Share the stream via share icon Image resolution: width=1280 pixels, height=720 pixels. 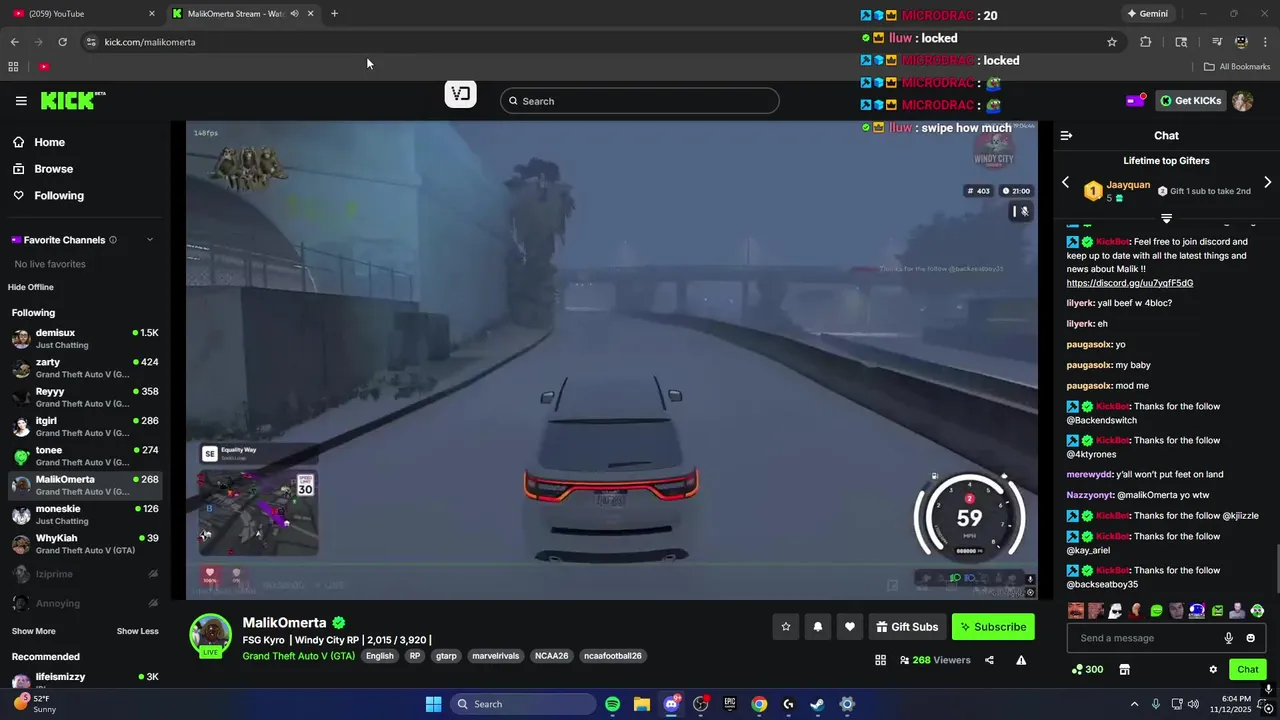tap(989, 660)
